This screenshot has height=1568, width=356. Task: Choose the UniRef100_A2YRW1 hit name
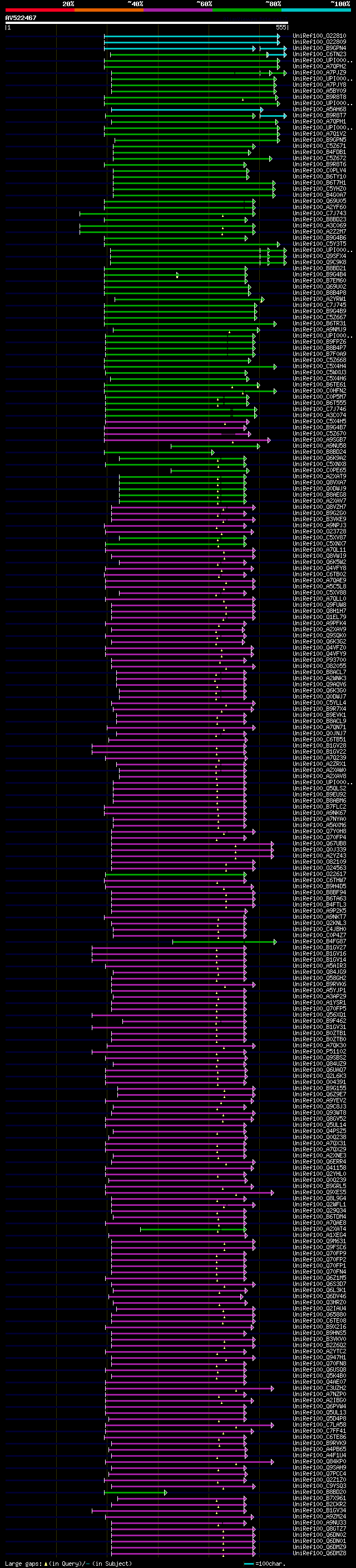319,299
